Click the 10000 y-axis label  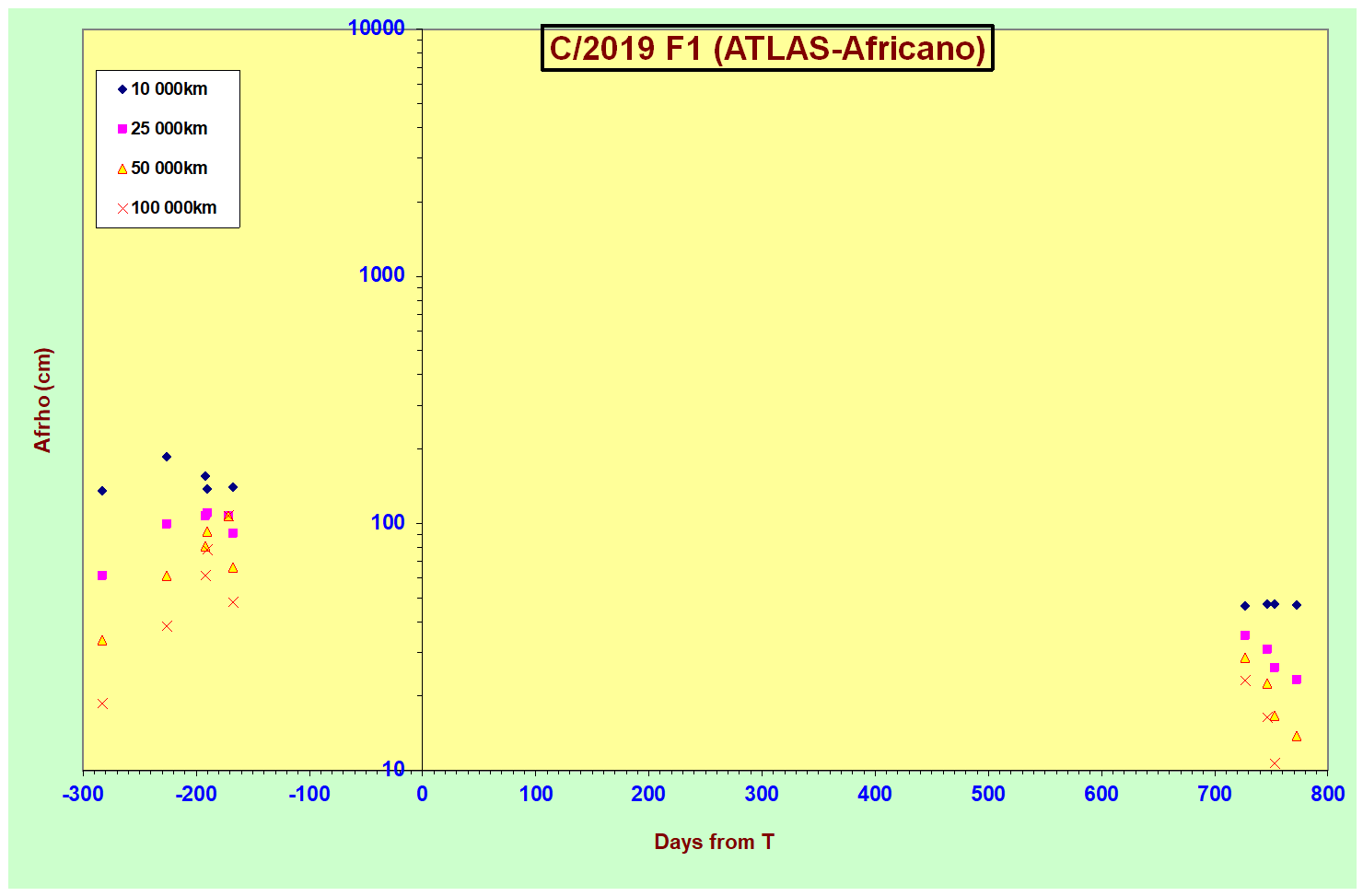[377, 29]
